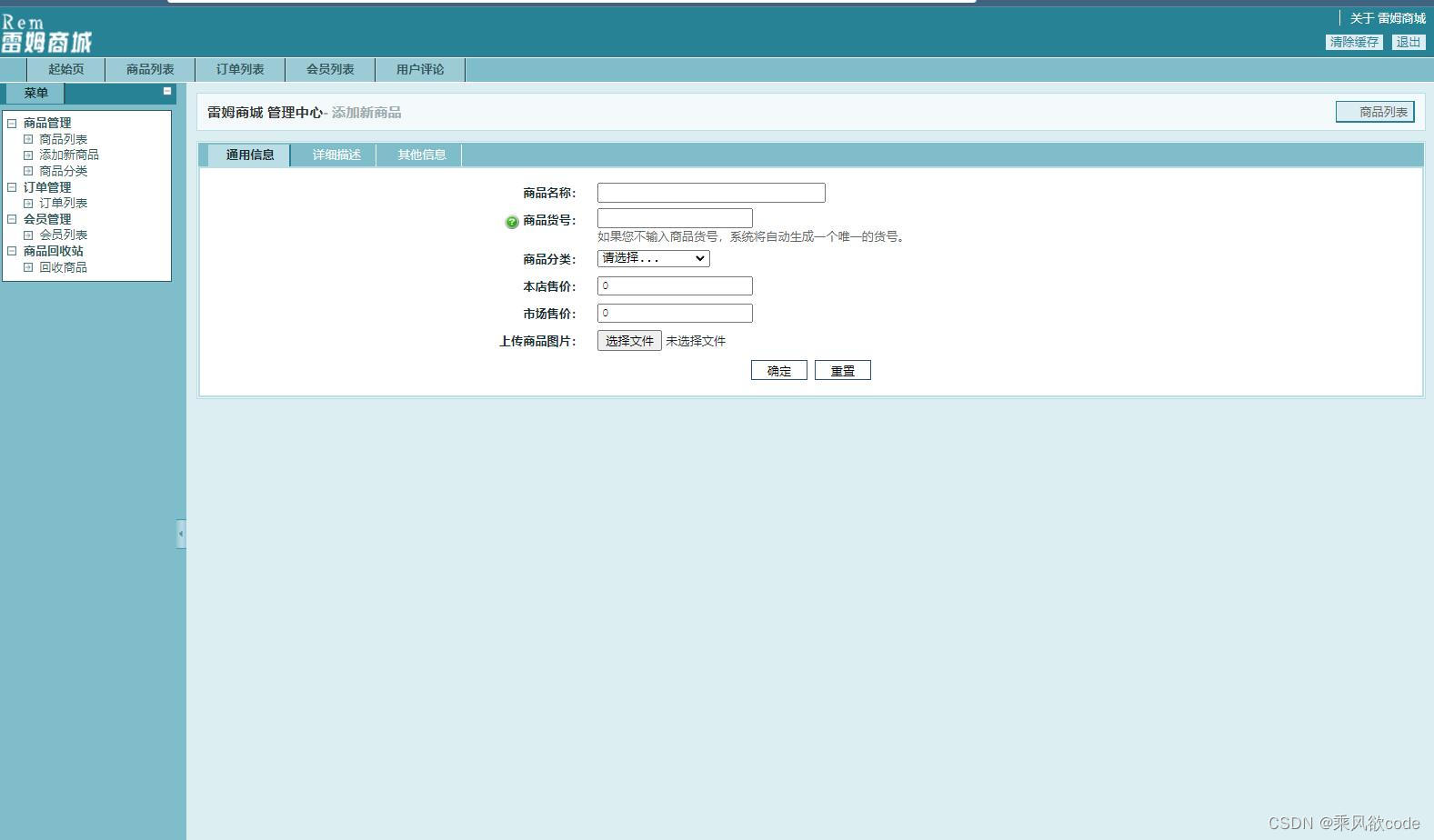This screenshot has width=1434, height=840.
Task: Open 订单列表 in the sidebar tree
Action: click(63, 204)
